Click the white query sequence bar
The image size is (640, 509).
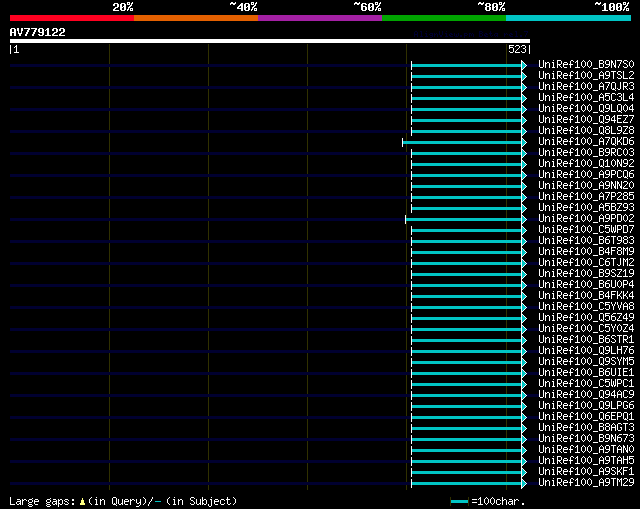[270, 41]
